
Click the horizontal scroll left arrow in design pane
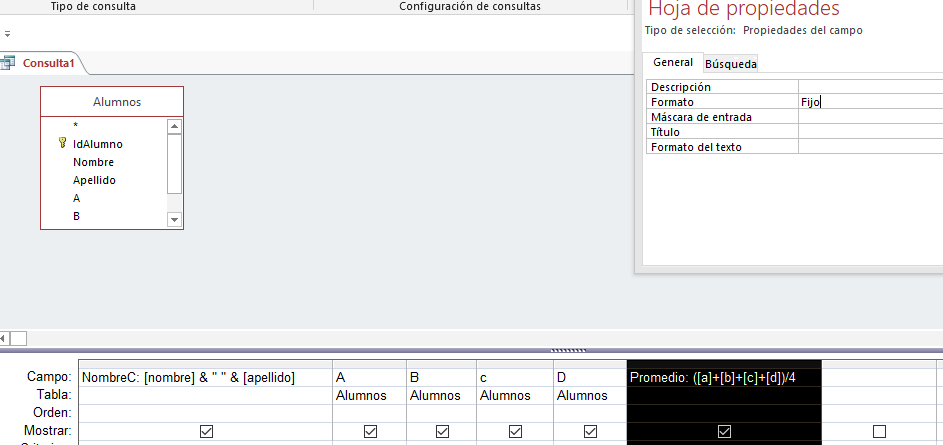[4, 339]
